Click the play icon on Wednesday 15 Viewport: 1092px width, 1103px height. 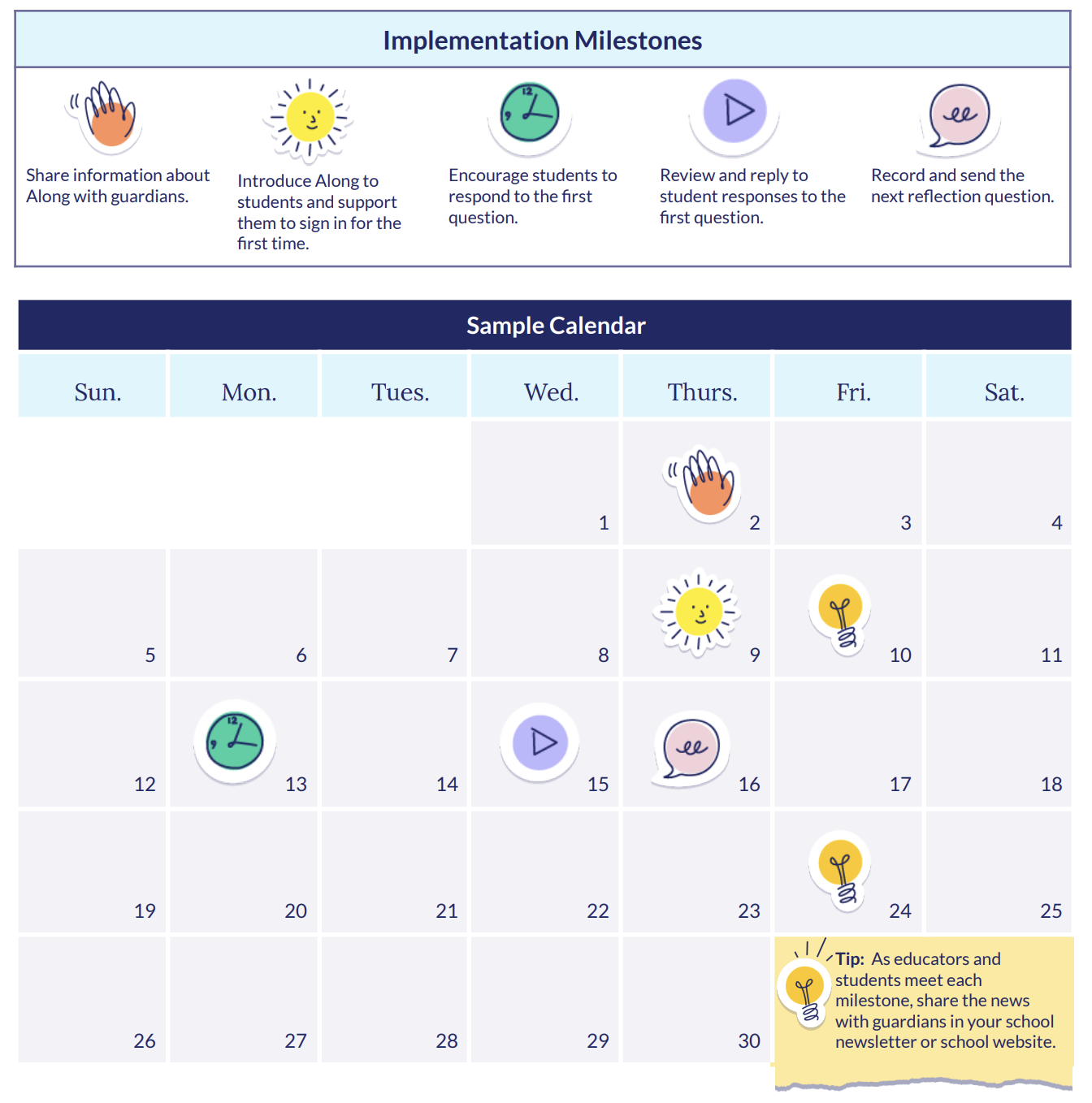tap(540, 742)
